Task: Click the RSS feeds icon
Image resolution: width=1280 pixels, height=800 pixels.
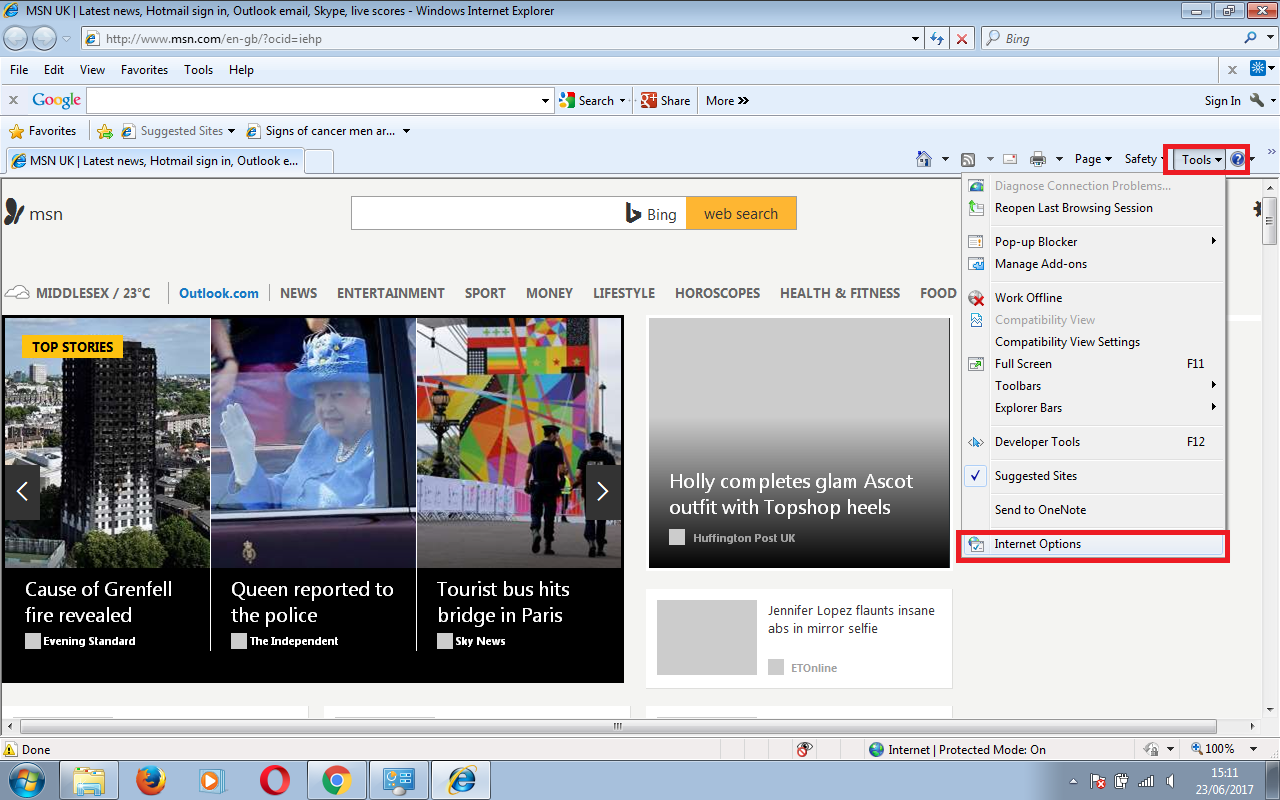Action: point(968,159)
